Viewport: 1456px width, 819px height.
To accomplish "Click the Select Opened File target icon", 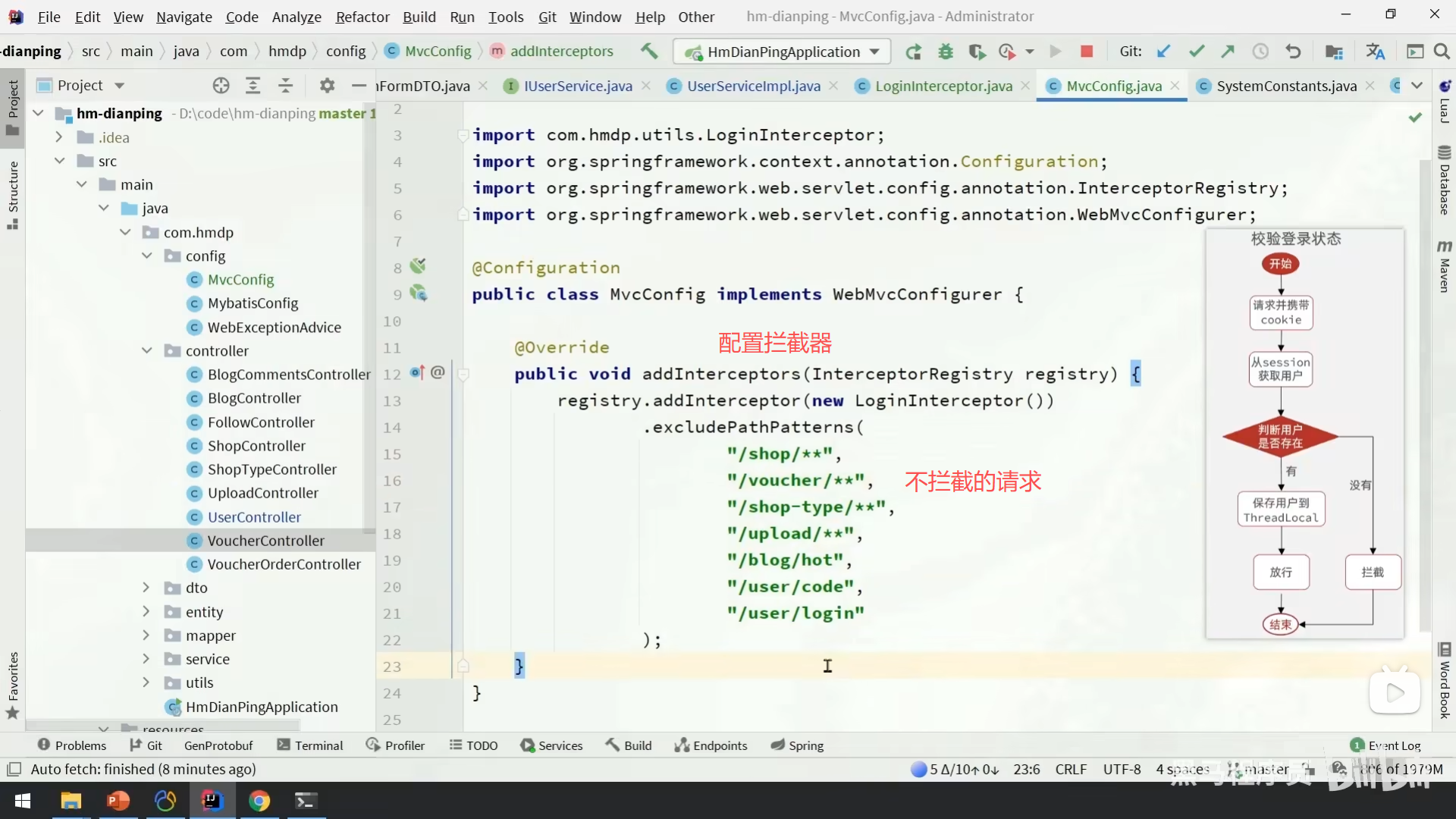I will [221, 86].
